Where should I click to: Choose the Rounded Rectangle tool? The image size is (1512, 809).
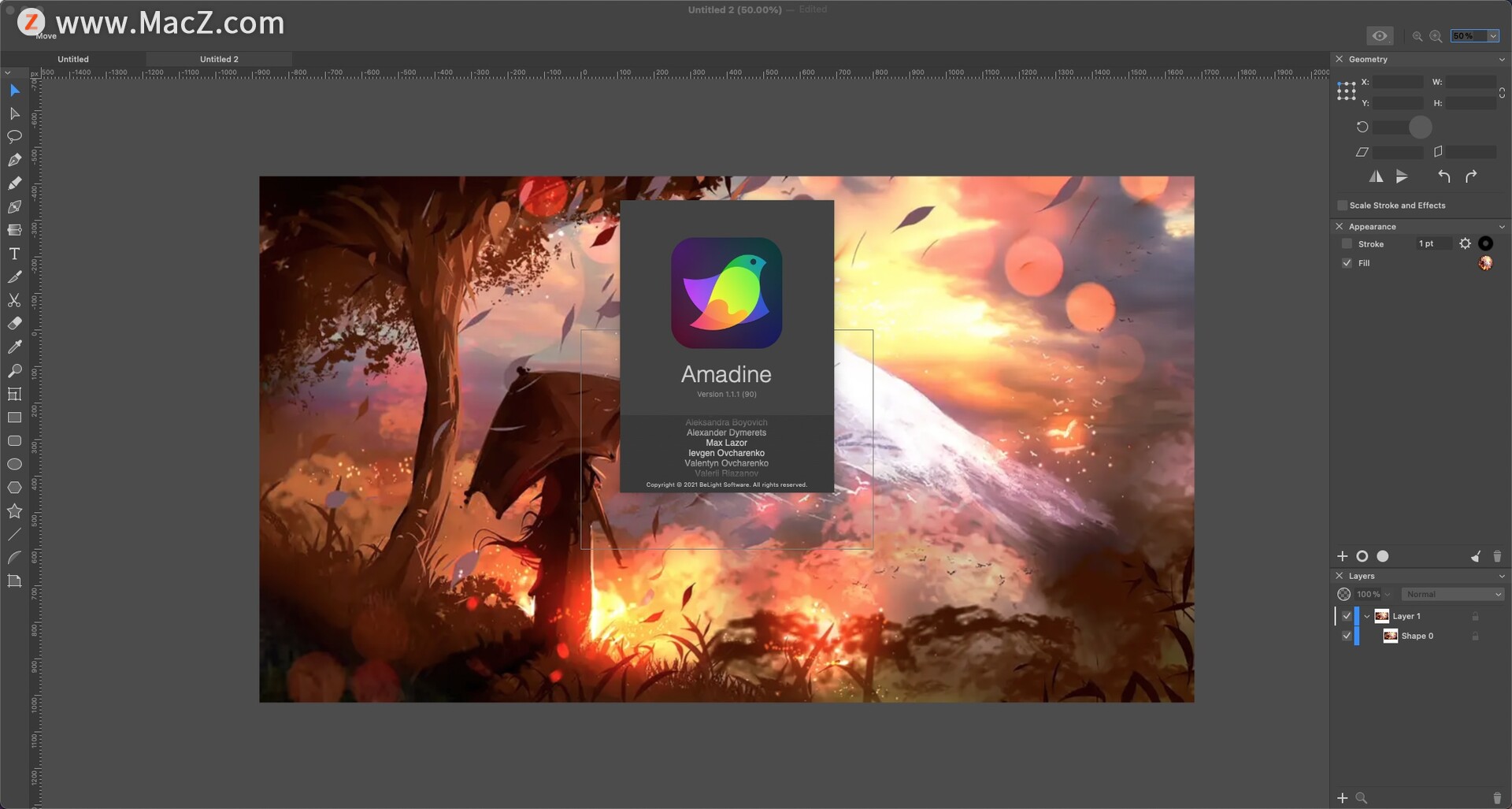coord(14,441)
